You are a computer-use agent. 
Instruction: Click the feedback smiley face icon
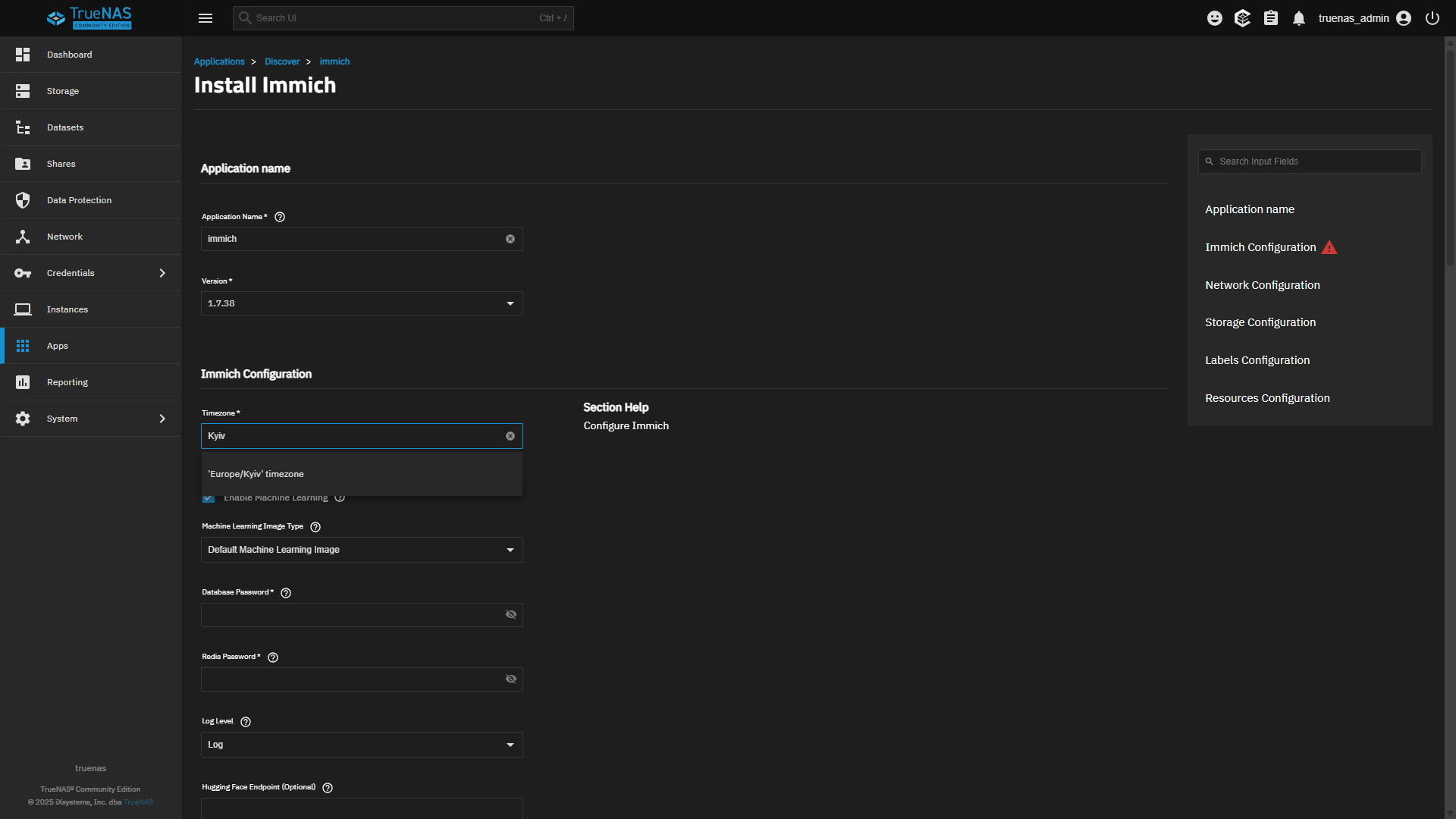click(x=1215, y=18)
